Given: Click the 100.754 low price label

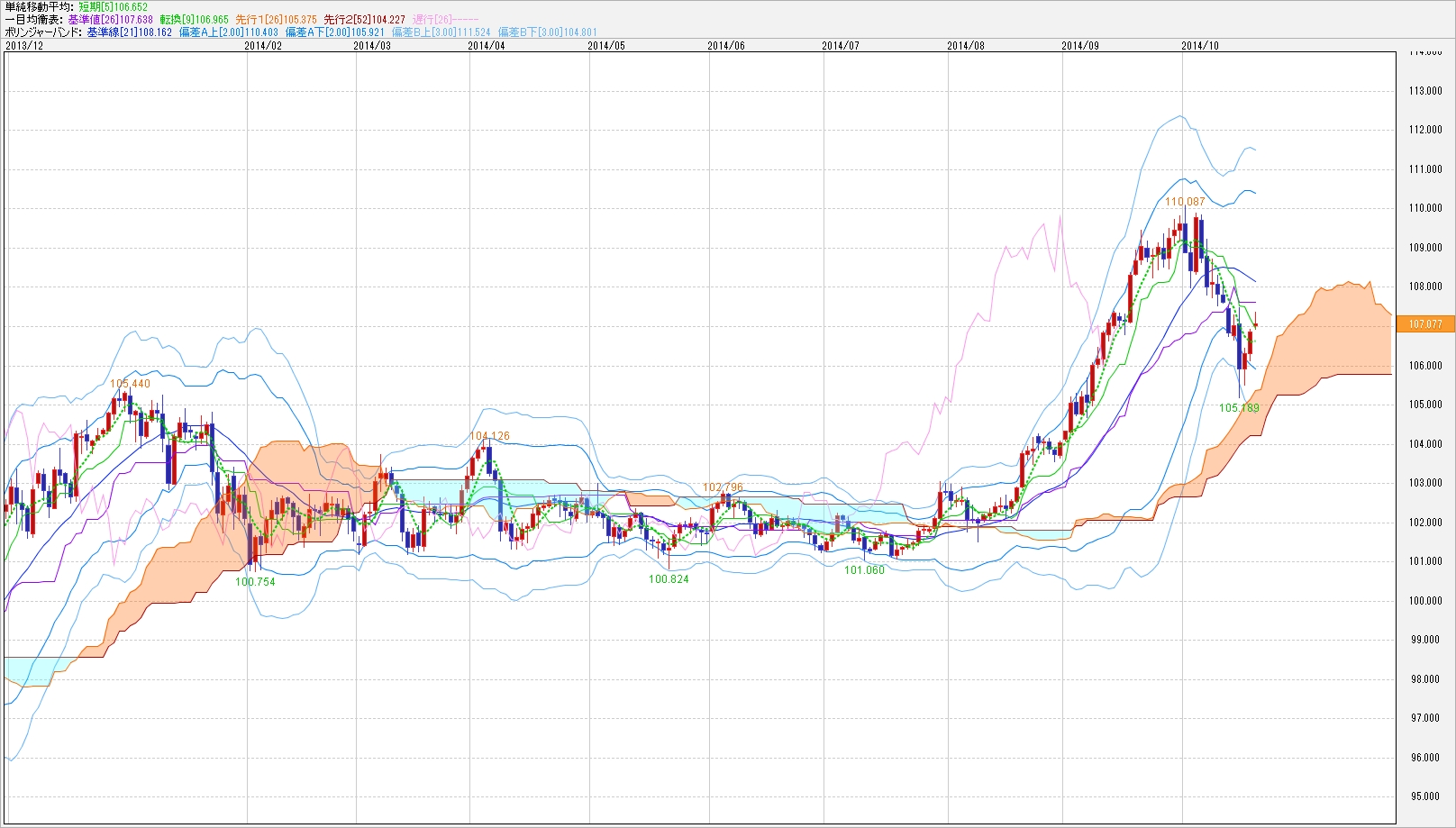Looking at the screenshot, I should 255,582.
